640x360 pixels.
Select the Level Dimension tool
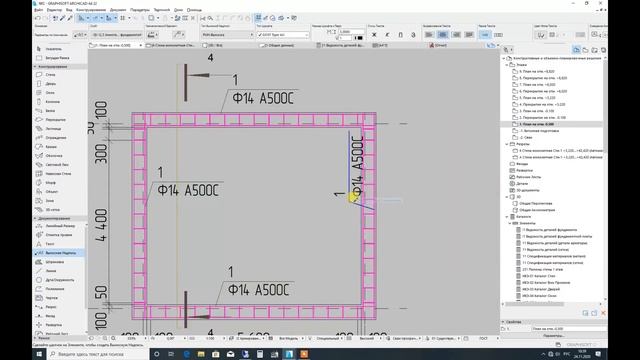click(x=60, y=235)
